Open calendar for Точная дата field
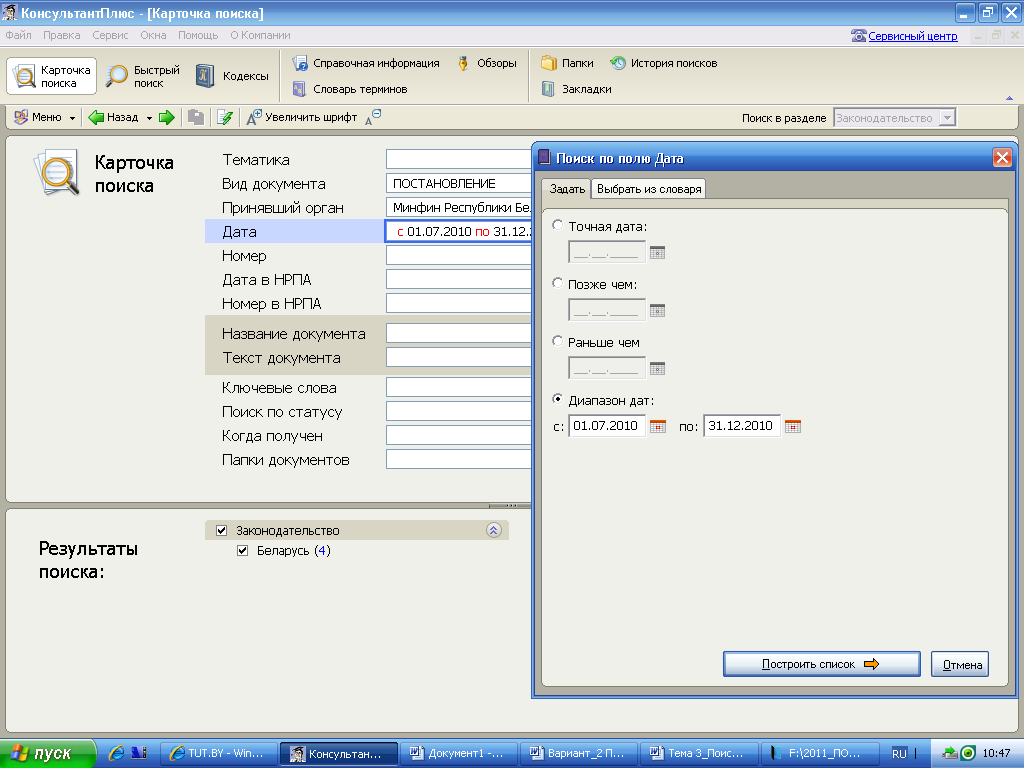Viewport: 1024px width, 768px height. [658, 253]
